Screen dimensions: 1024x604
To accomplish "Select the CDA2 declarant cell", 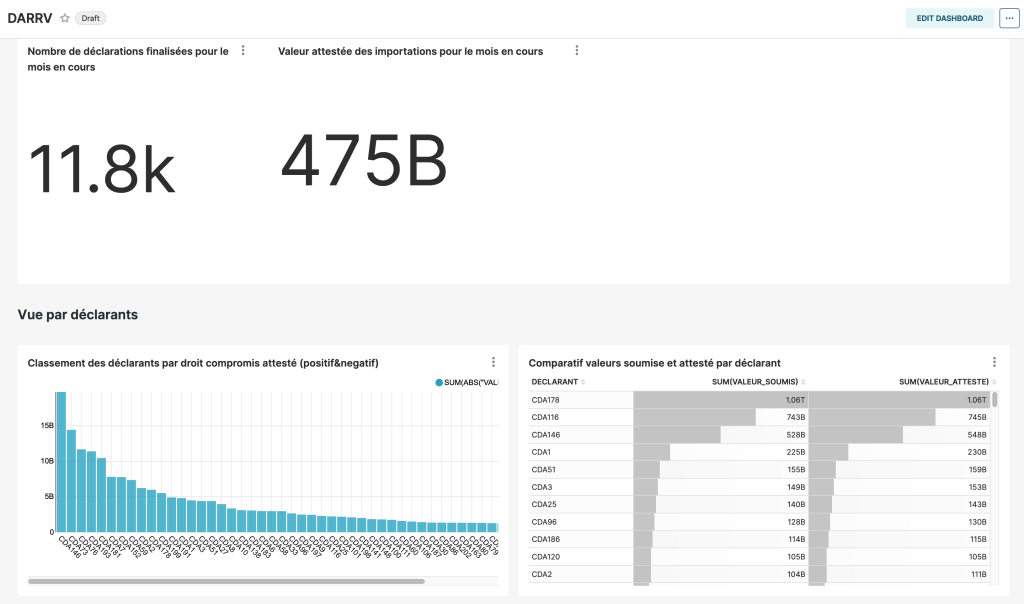I will [x=581, y=575].
